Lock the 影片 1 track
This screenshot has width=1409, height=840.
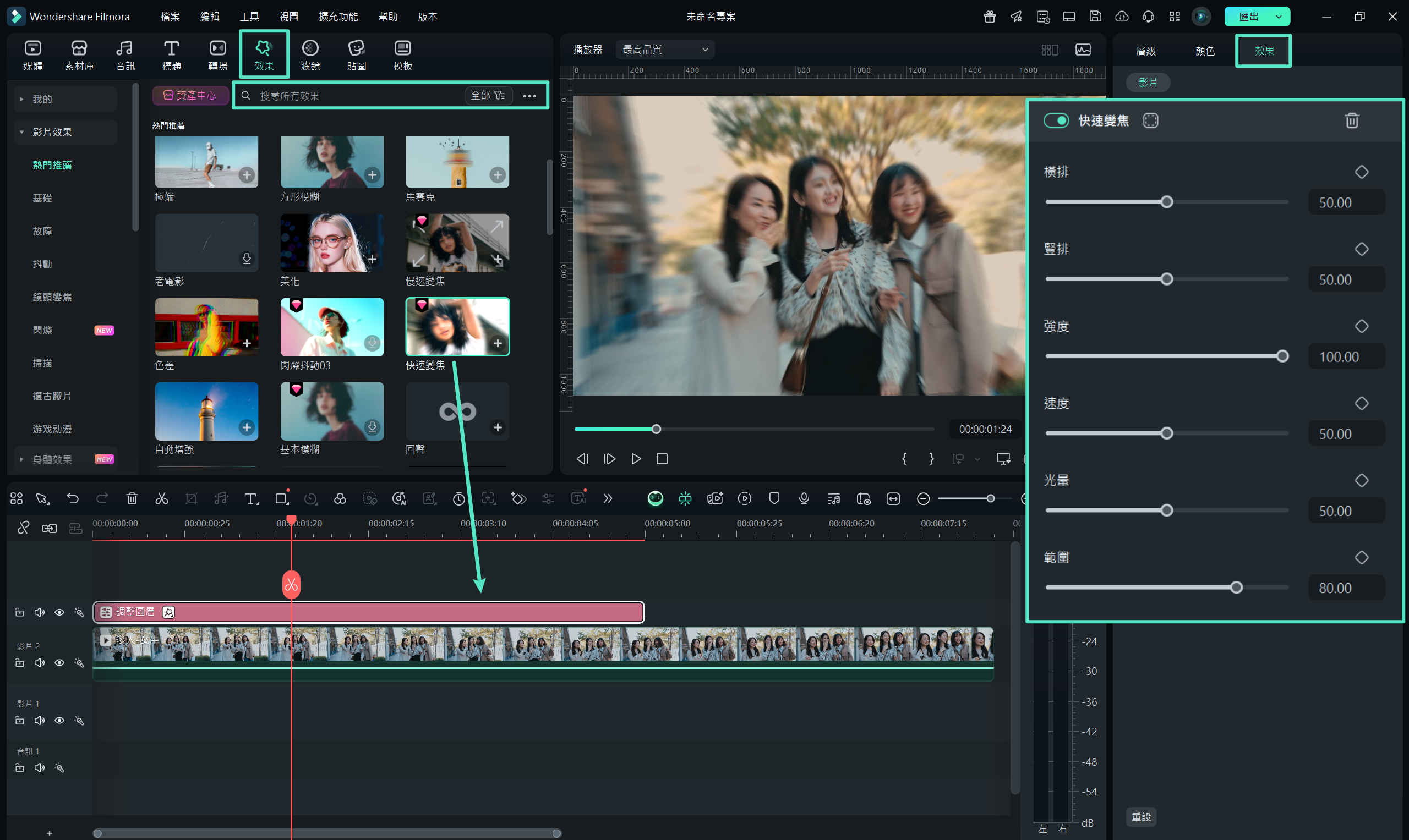coord(19,720)
